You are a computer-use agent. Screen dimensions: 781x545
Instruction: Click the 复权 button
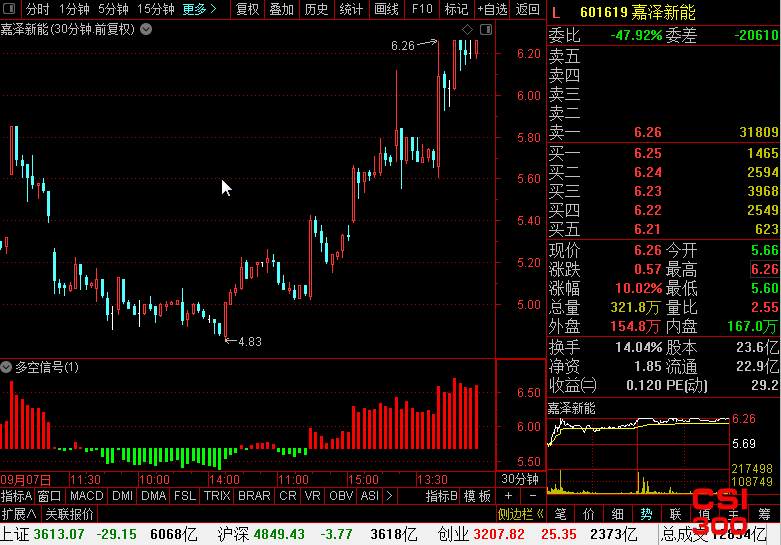point(248,9)
